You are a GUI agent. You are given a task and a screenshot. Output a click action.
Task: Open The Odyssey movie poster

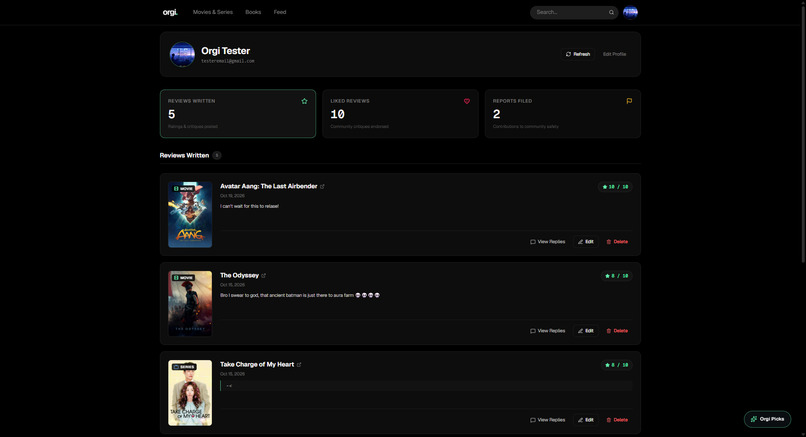(x=190, y=303)
